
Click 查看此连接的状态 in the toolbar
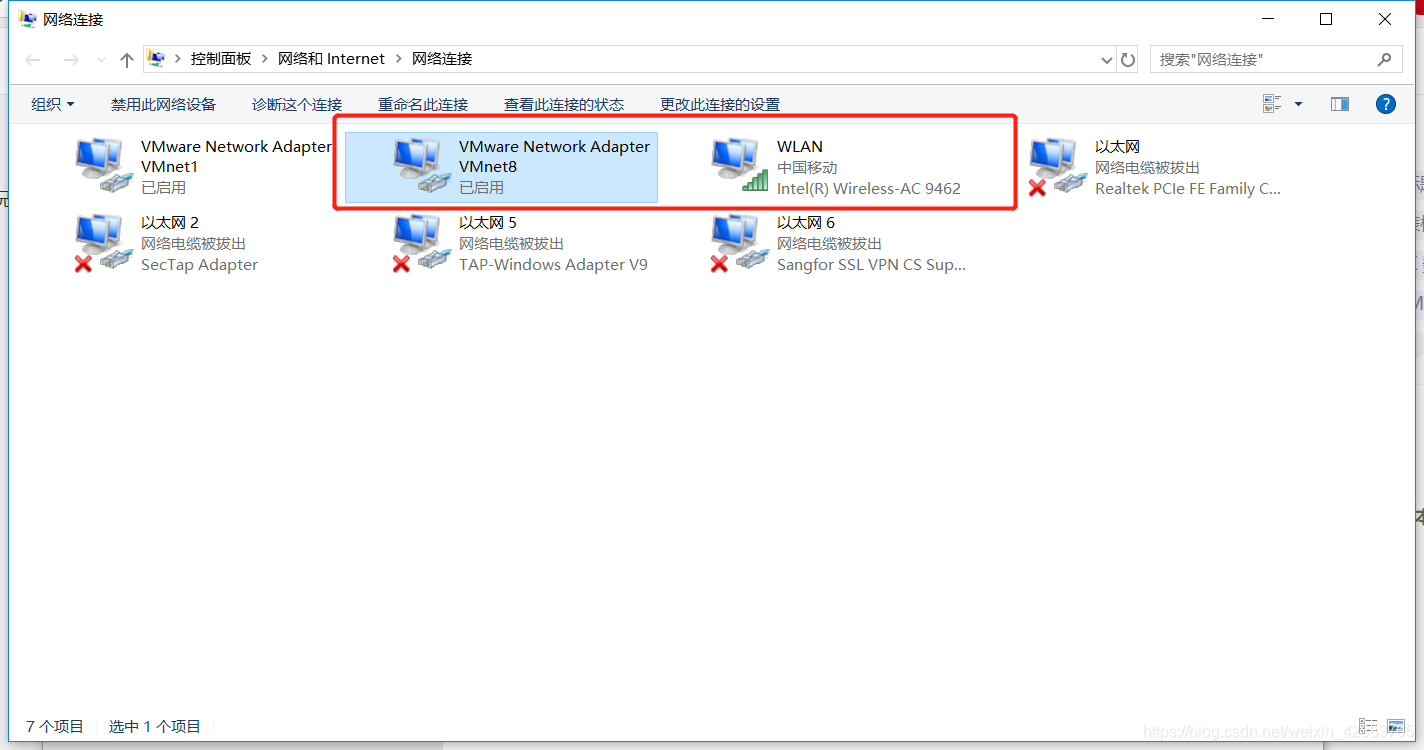(x=564, y=103)
